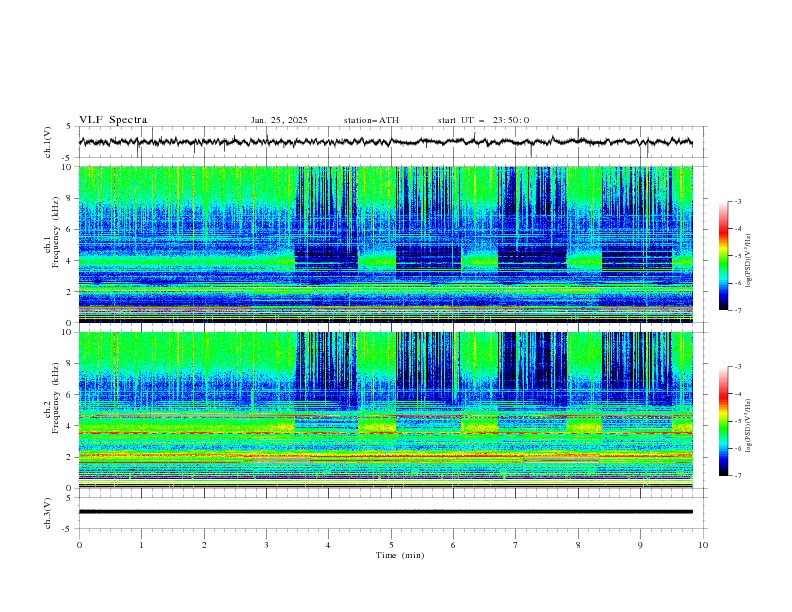Click the "-5" value on ch.1 color bar
This screenshot has width=792, height=612.
[738, 256]
